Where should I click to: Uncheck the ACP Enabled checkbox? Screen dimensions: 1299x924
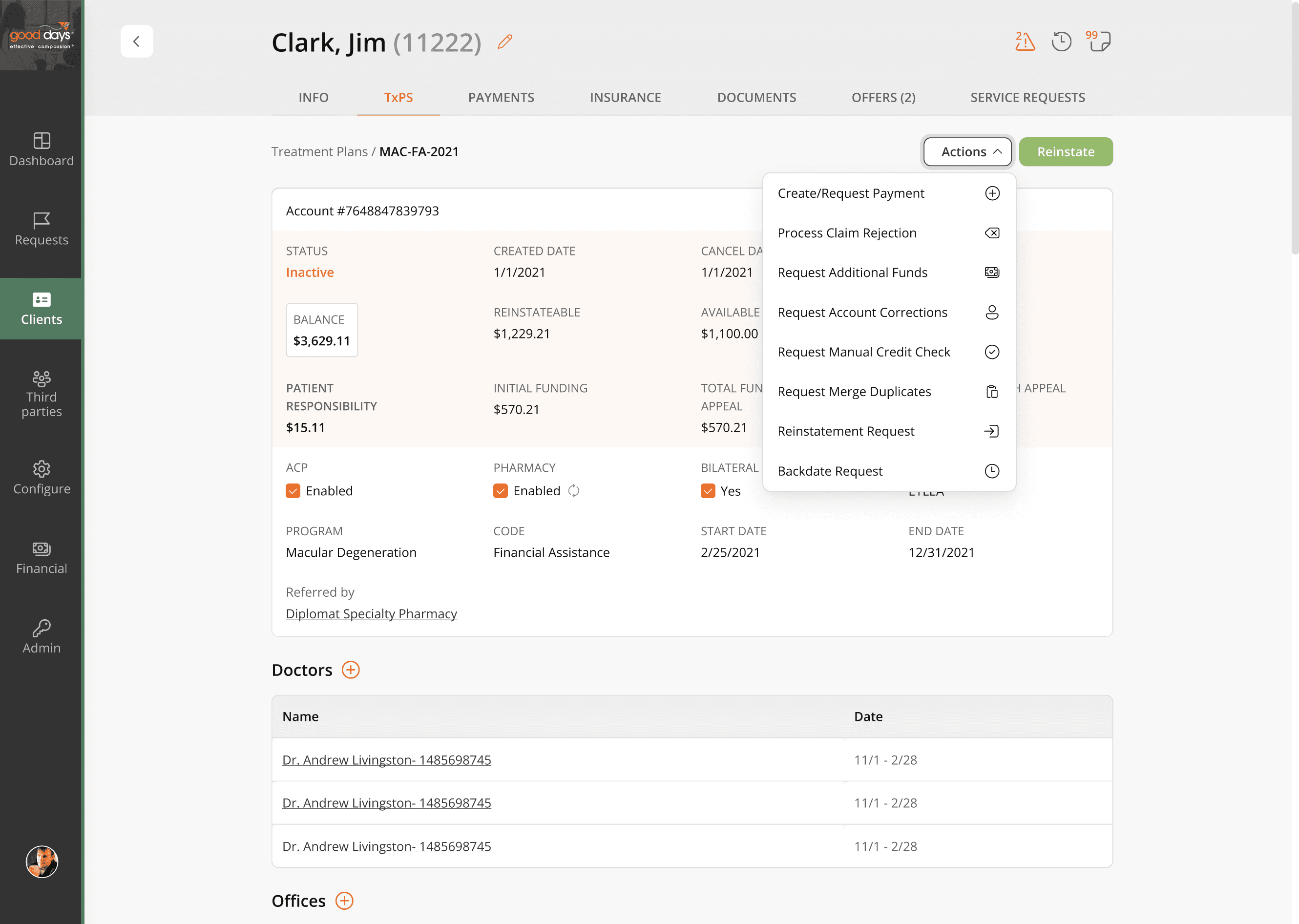pyautogui.click(x=293, y=490)
